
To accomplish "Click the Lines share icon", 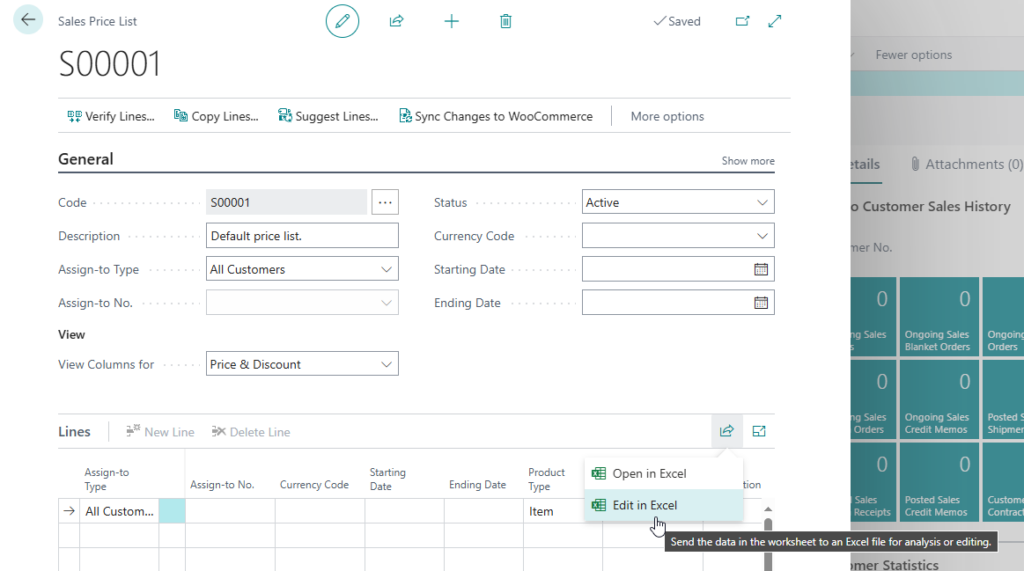I will (x=727, y=431).
